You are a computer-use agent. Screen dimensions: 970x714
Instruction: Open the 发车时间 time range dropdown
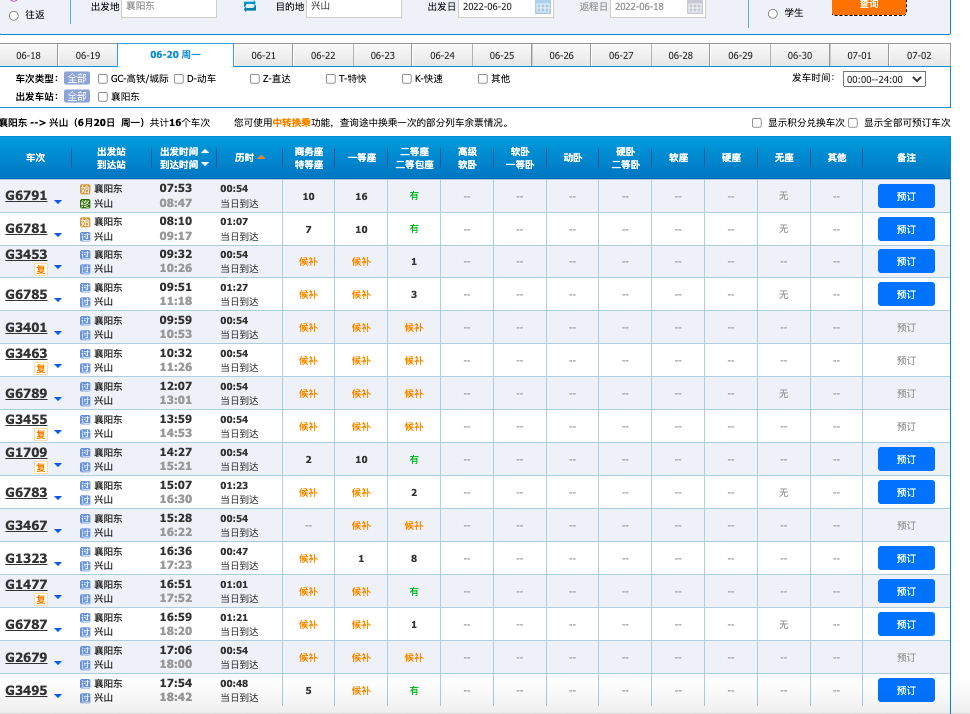pyautogui.click(x=884, y=79)
